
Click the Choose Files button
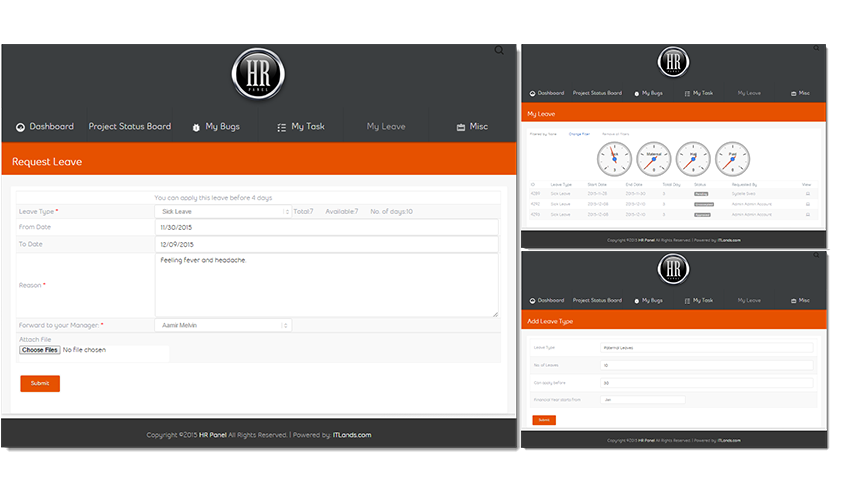click(x=40, y=350)
